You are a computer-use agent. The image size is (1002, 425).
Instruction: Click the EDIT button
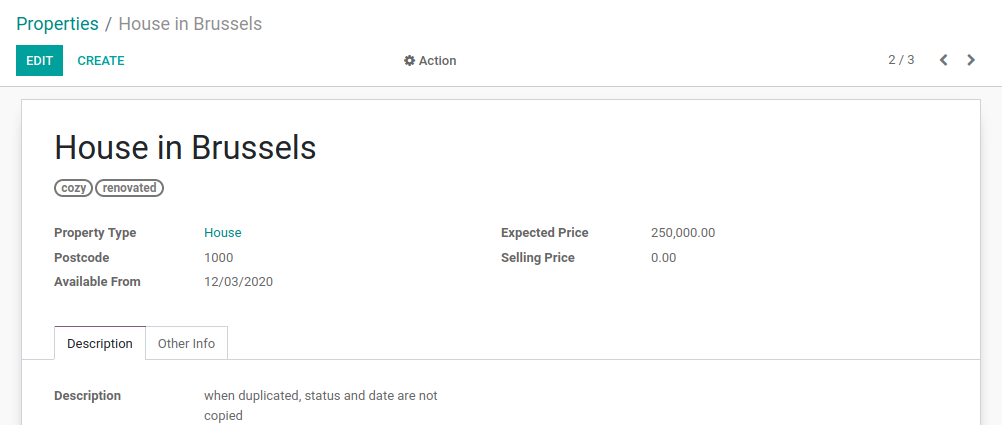click(x=39, y=61)
